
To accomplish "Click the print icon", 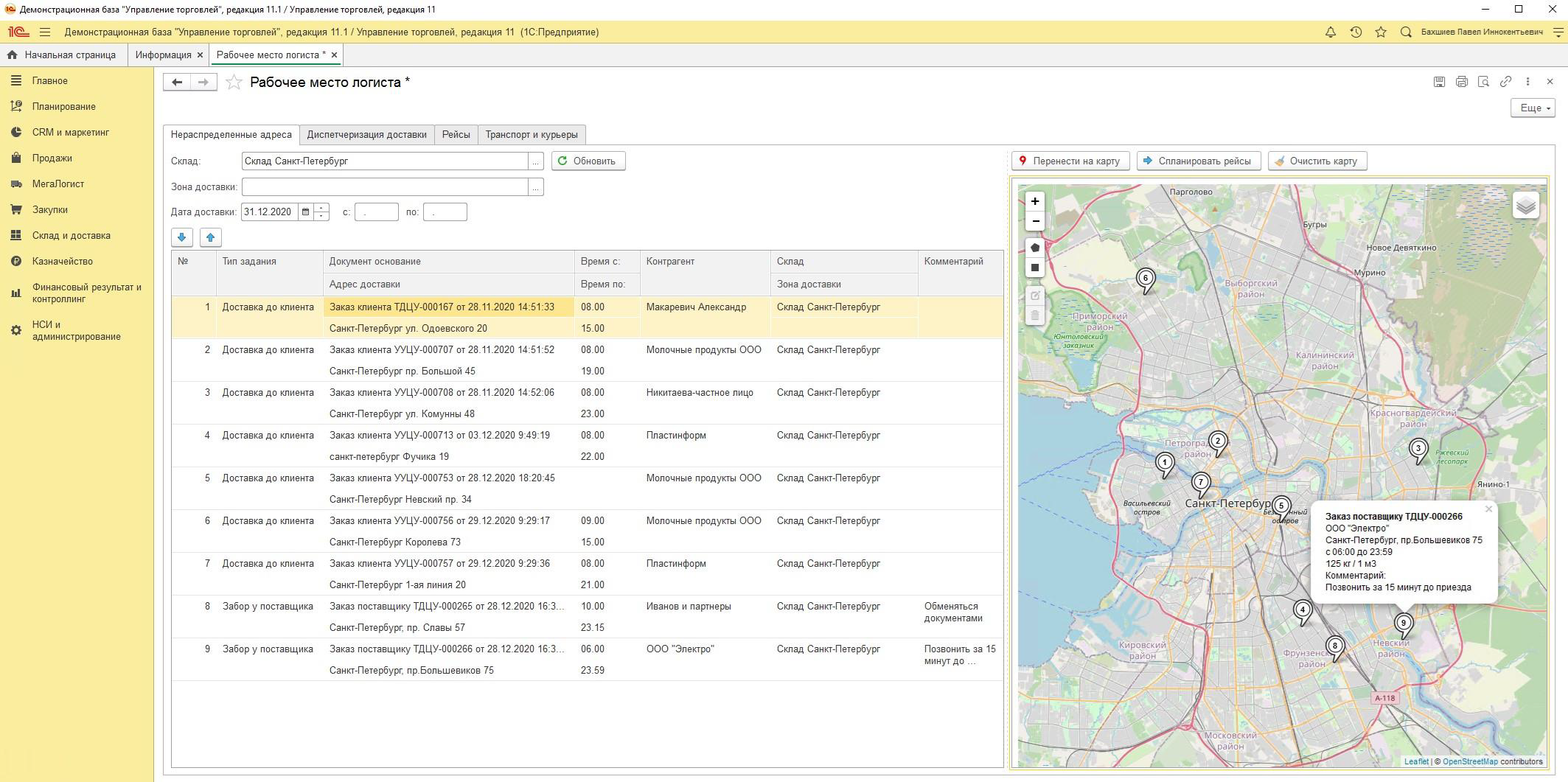I will click(x=1461, y=82).
